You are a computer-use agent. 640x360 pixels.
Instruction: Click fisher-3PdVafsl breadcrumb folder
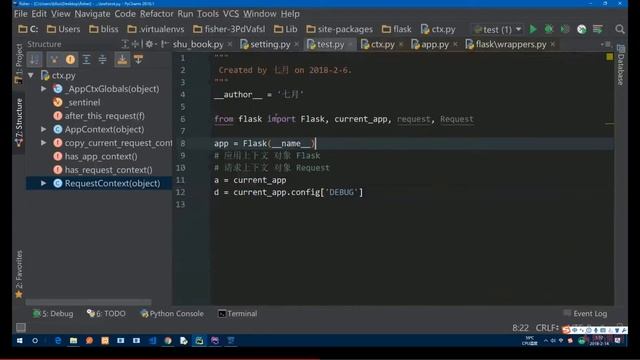tap(229, 29)
